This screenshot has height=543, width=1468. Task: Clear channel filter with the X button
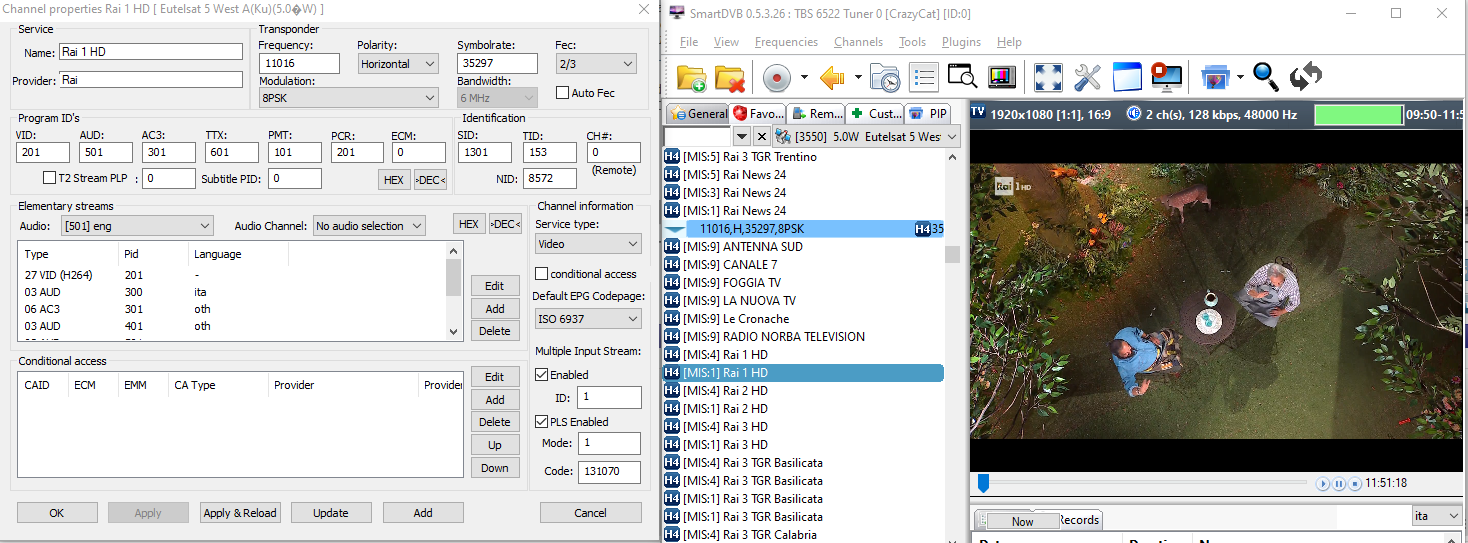(x=762, y=136)
